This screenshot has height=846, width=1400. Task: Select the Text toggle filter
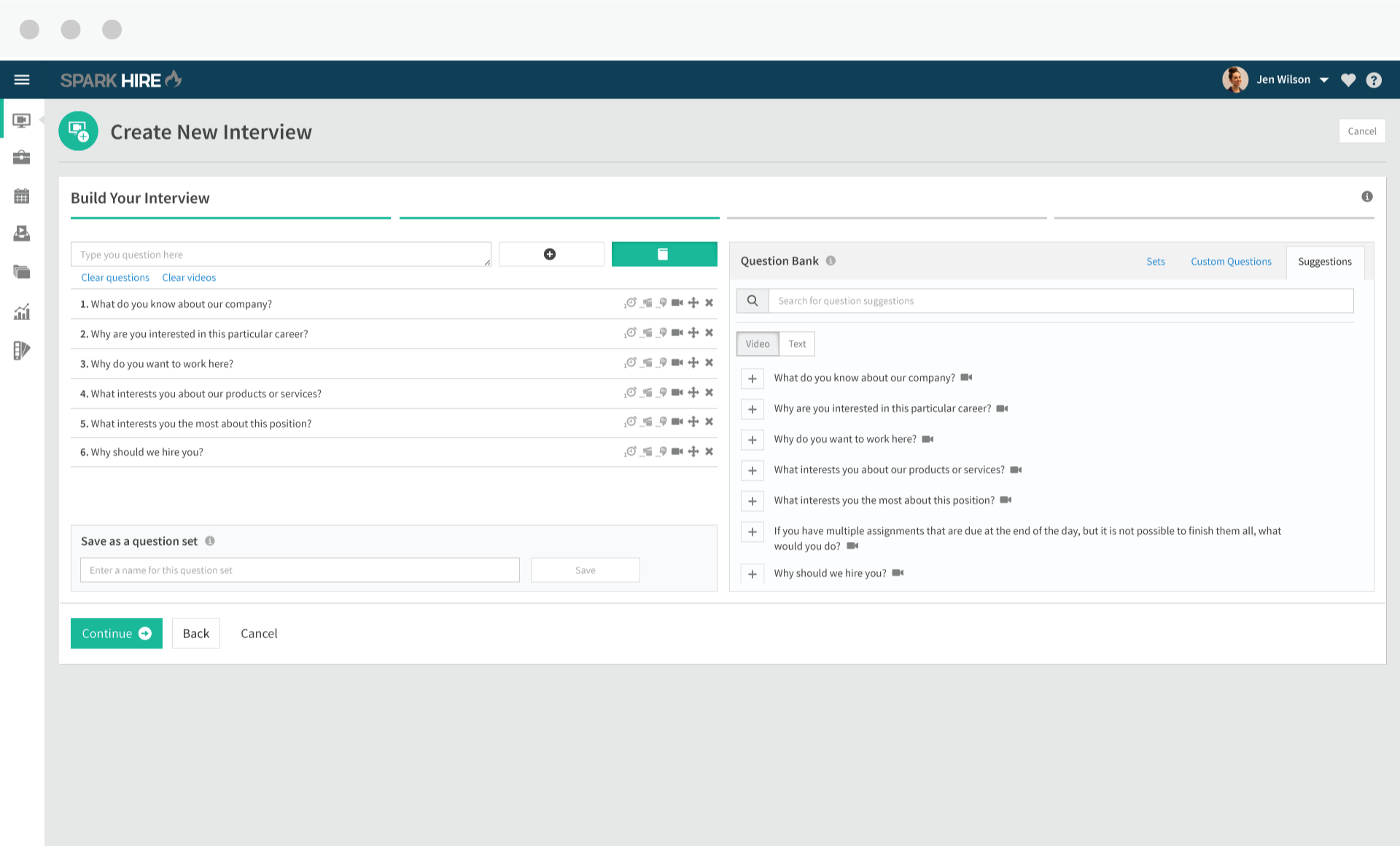point(797,344)
